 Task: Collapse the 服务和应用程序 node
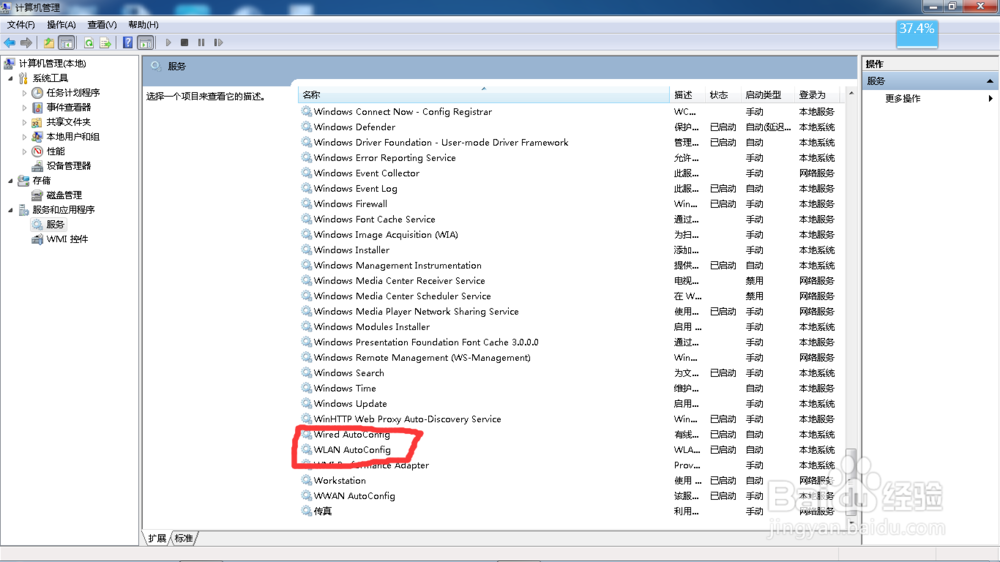10,210
